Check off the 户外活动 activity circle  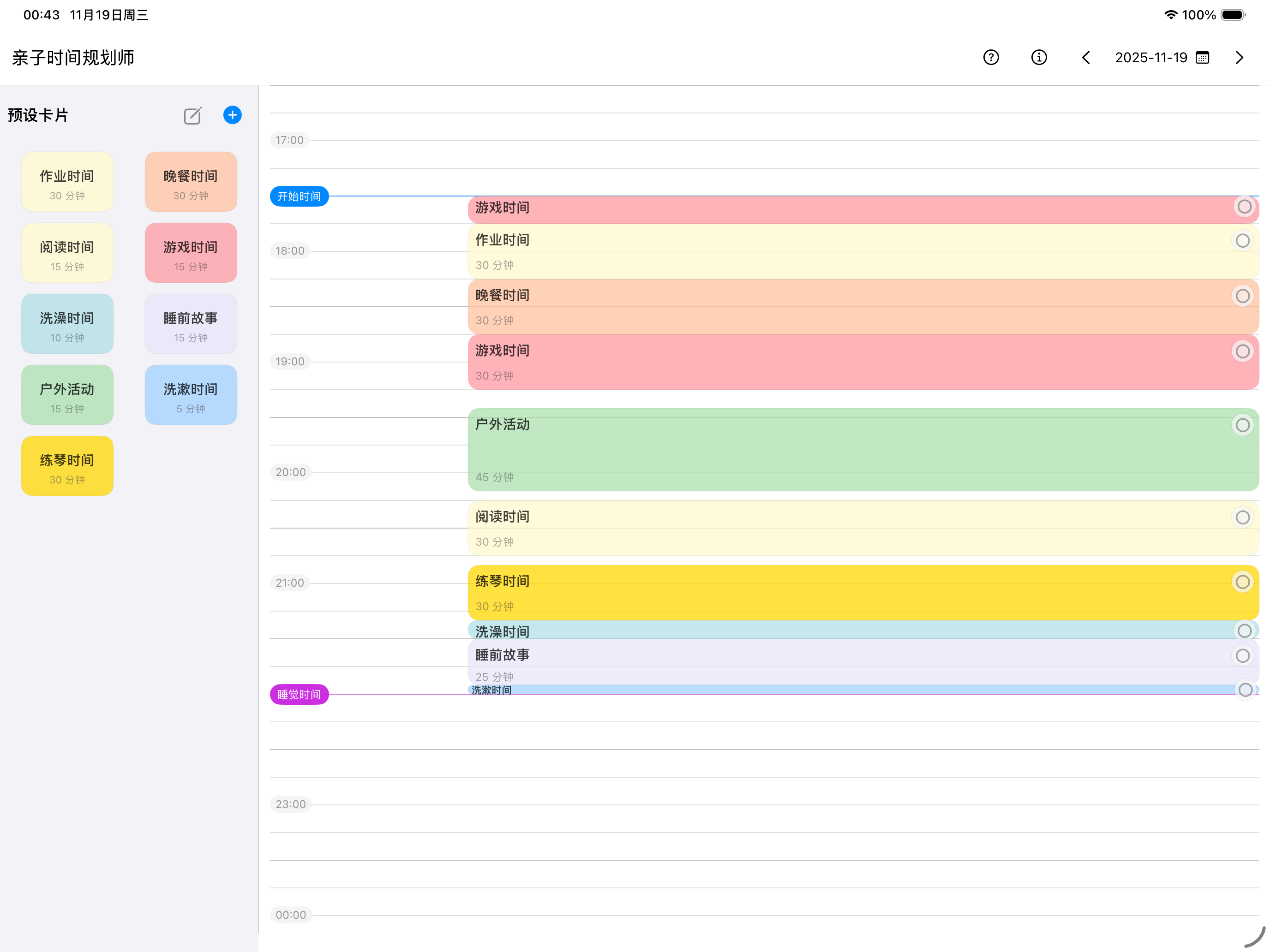tap(1242, 425)
